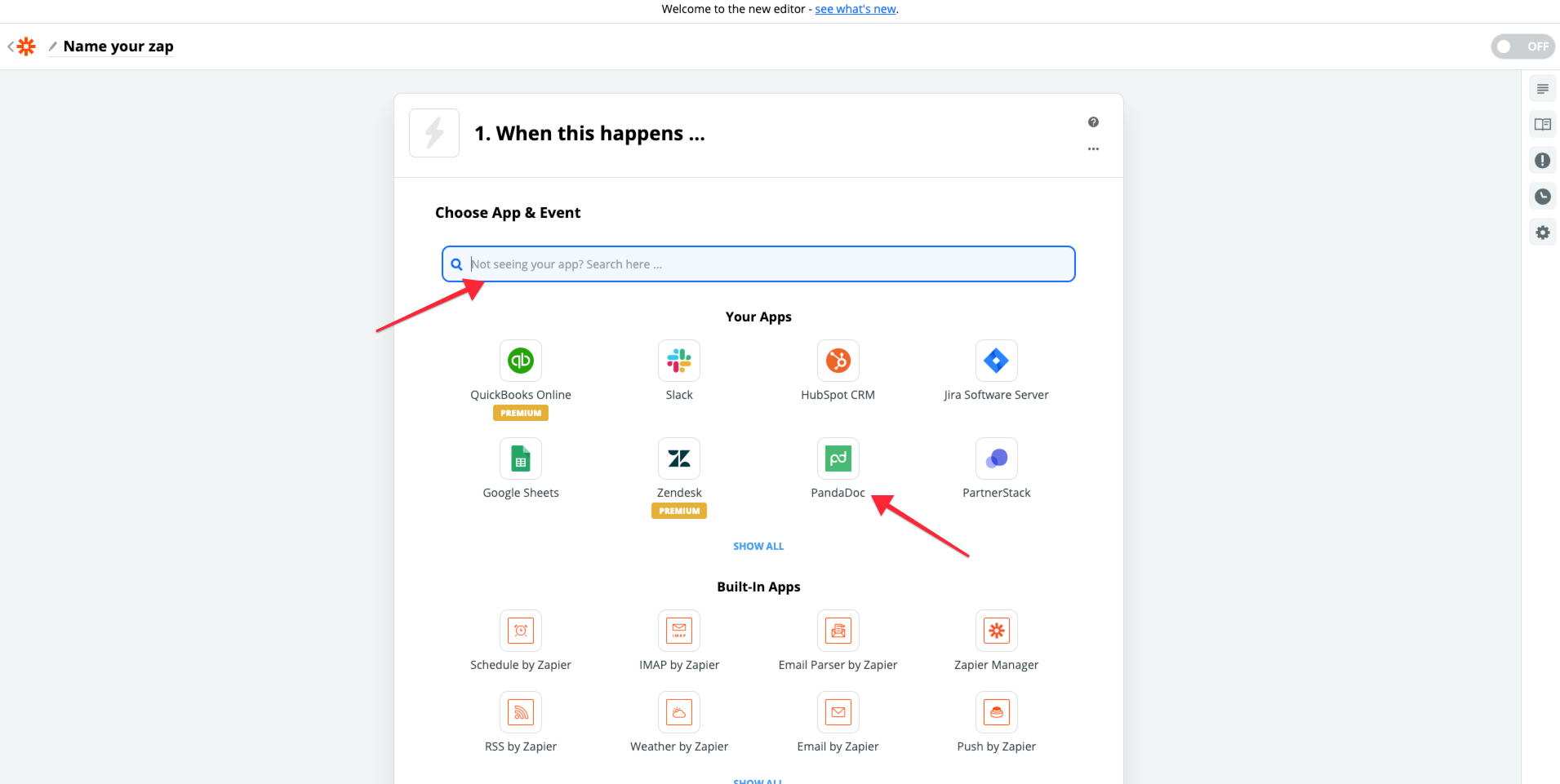Open the guide book sidebar icon
This screenshot has width=1560, height=784.
[1542, 125]
